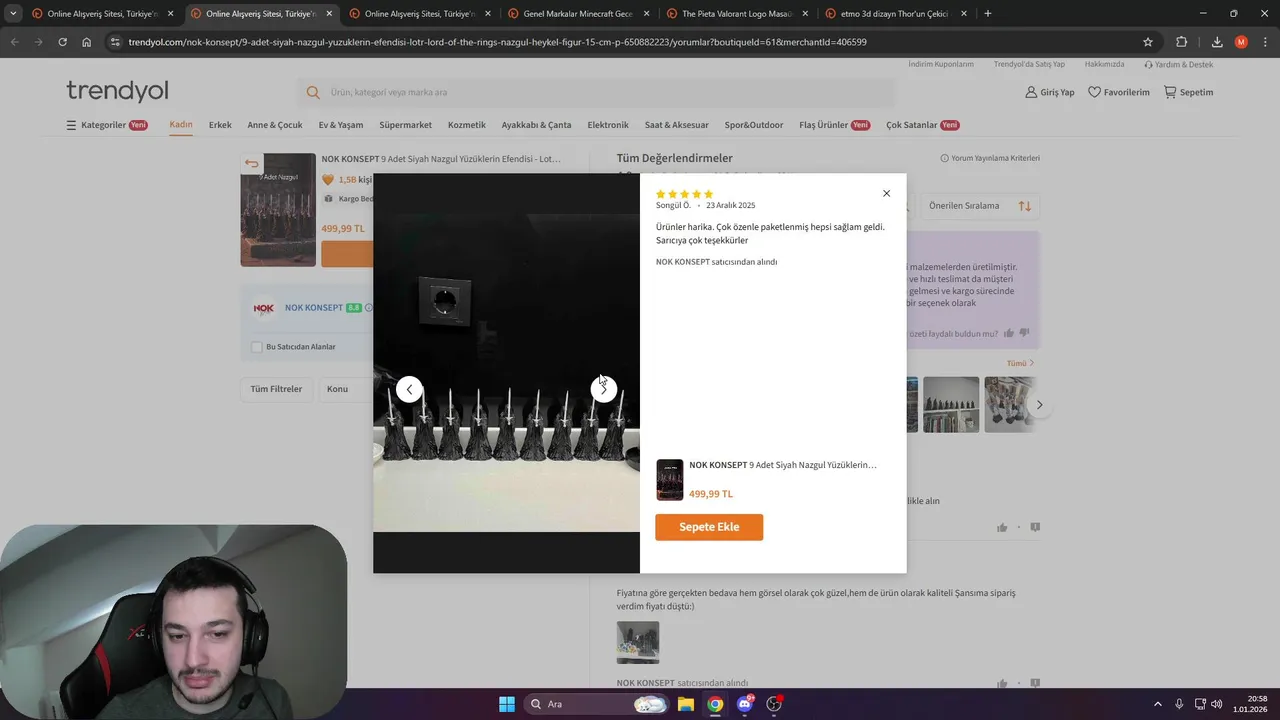Select Kadın category tab
Image resolution: width=1280 pixels, height=720 pixels.
pyautogui.click(x=181, y=125)
